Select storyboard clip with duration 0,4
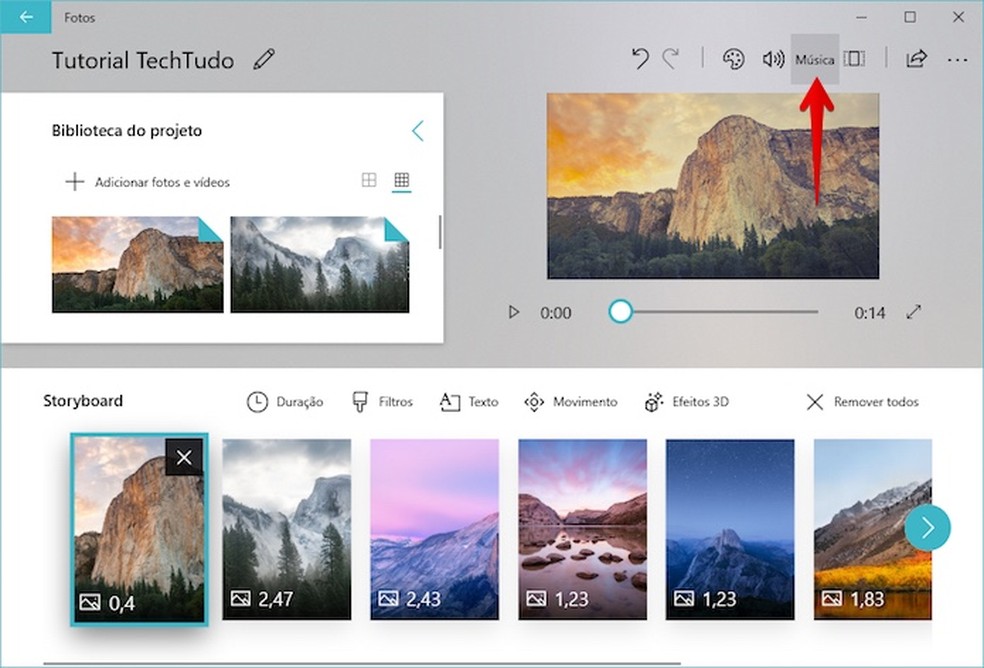This screenshot has width=984, height=668. click(139, 529)
